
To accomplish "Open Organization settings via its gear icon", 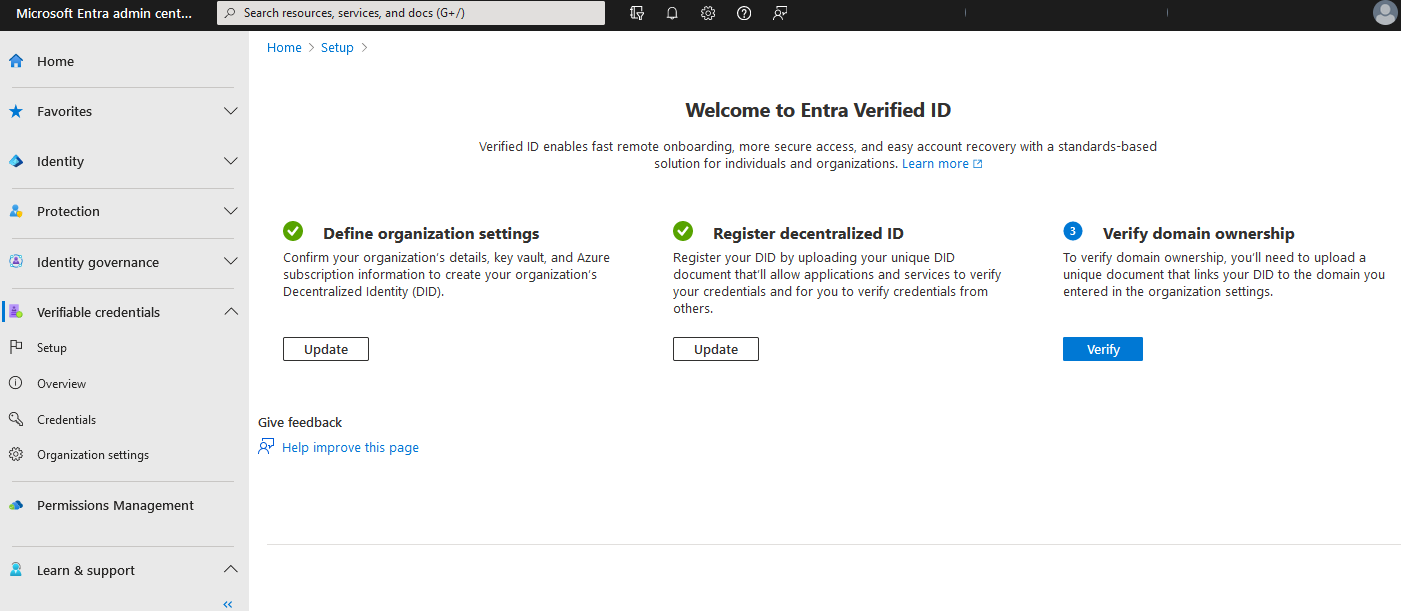I will coord(16,454).
